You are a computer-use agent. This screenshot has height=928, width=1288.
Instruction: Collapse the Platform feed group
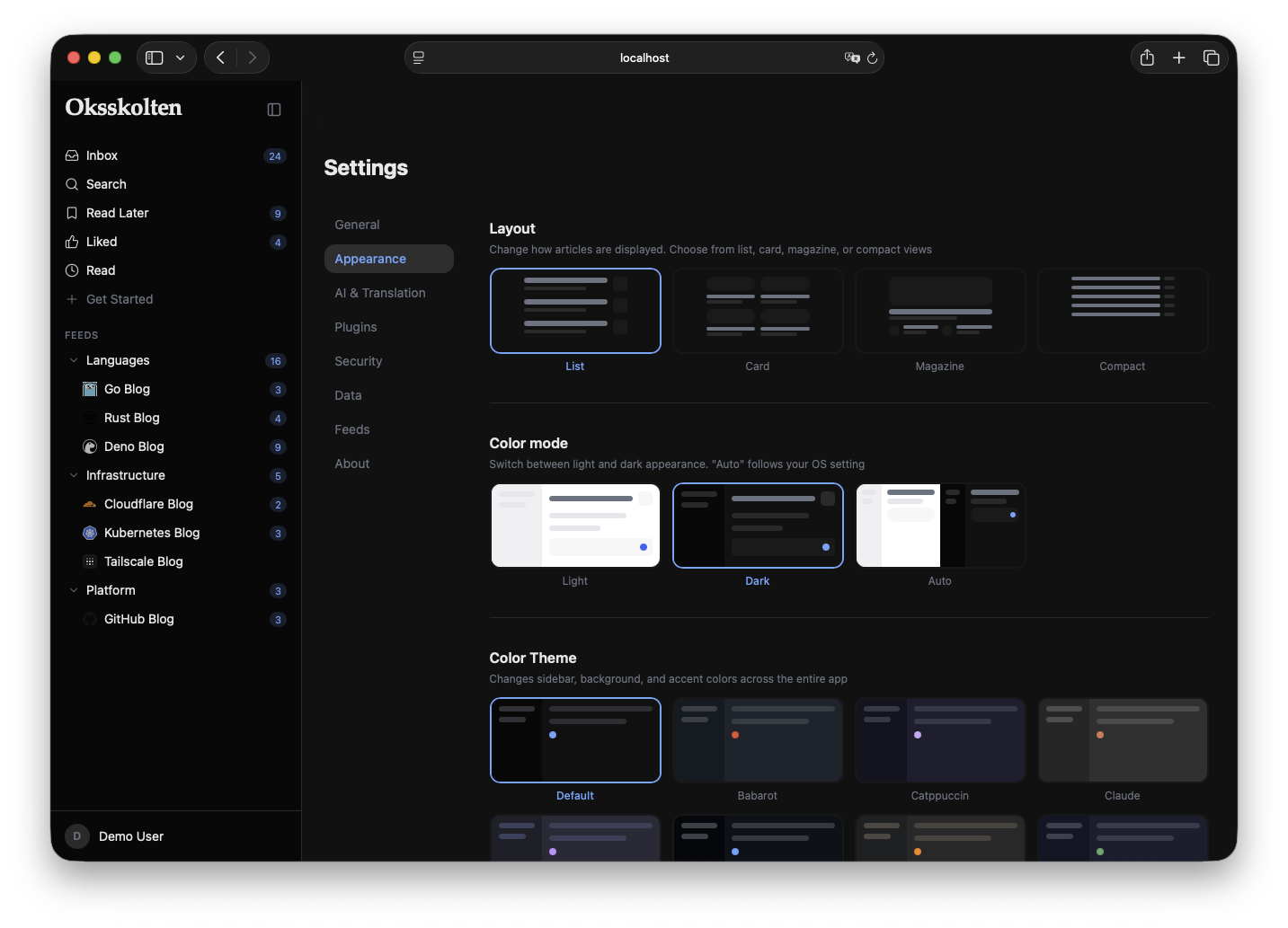coord(74,590)
